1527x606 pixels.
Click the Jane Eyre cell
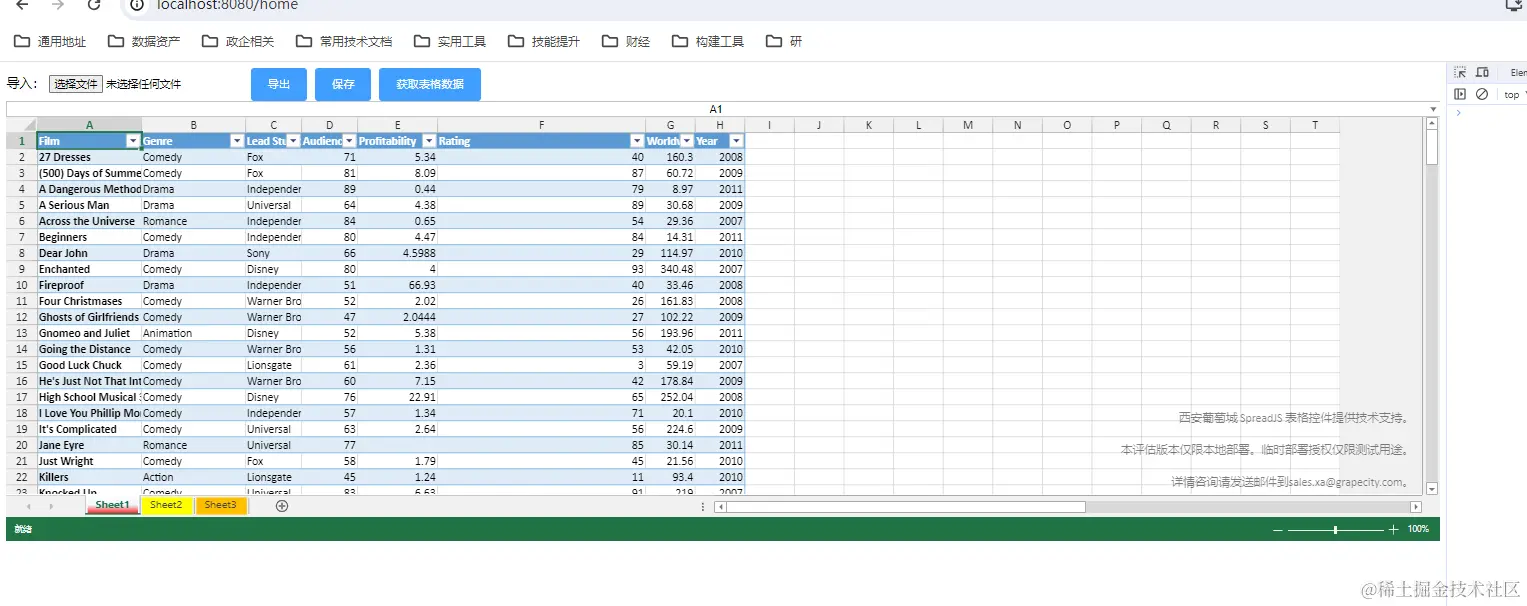(x=89, y=445)
